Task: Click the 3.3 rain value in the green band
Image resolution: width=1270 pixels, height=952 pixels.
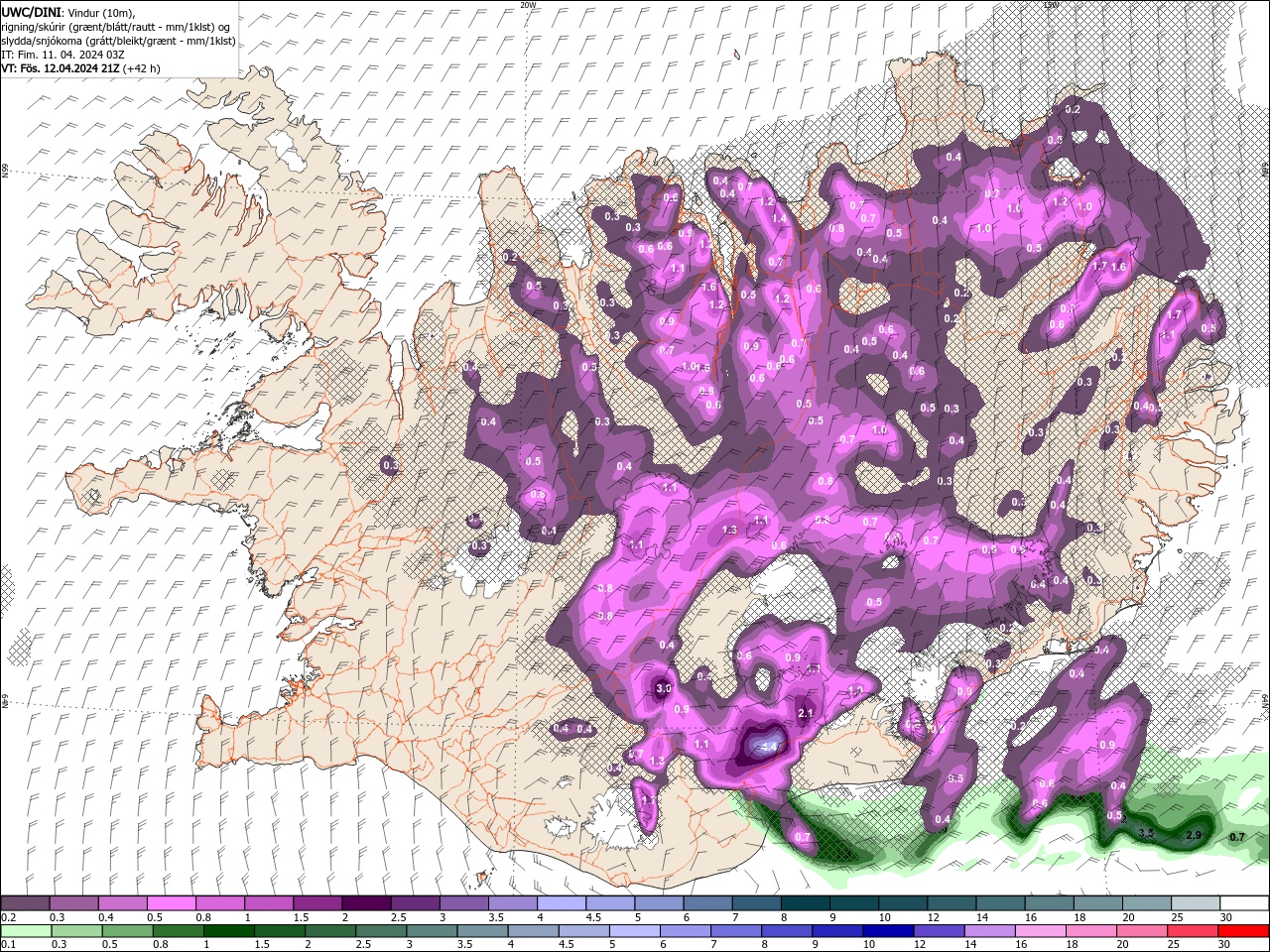Action: coord(1146,833)
